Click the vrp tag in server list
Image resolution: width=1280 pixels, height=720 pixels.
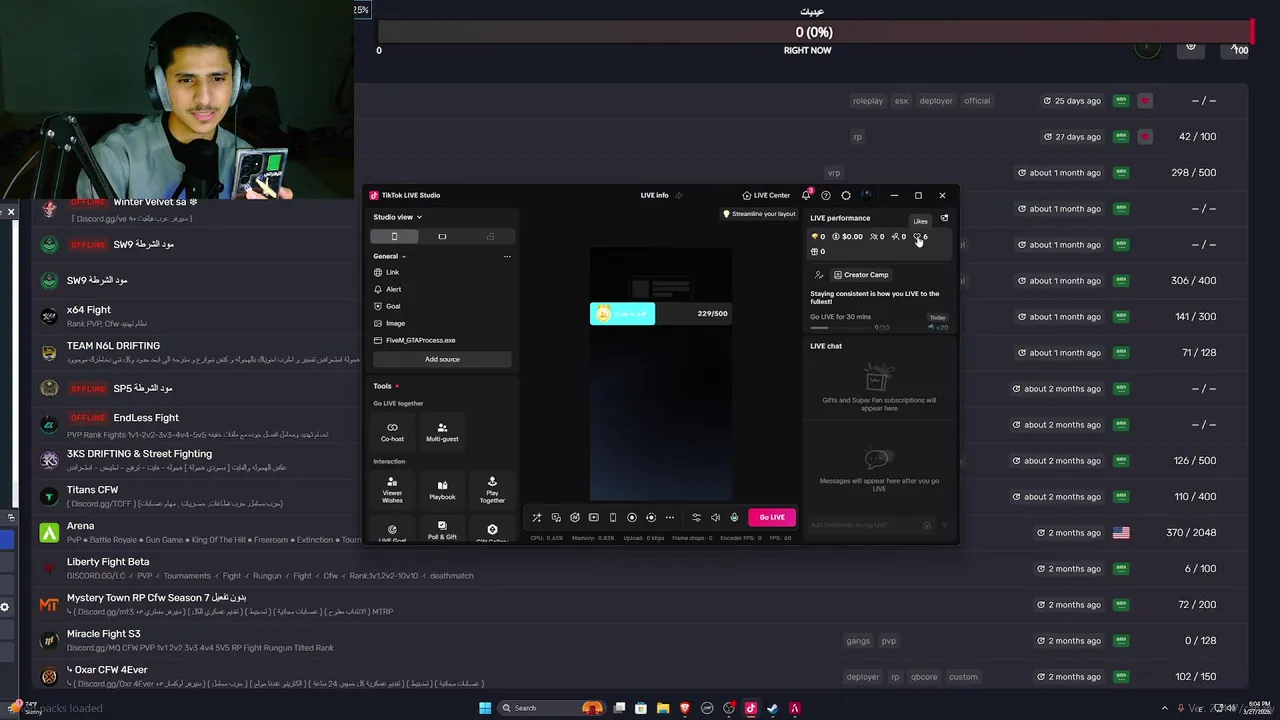click(x=834, y=173)
